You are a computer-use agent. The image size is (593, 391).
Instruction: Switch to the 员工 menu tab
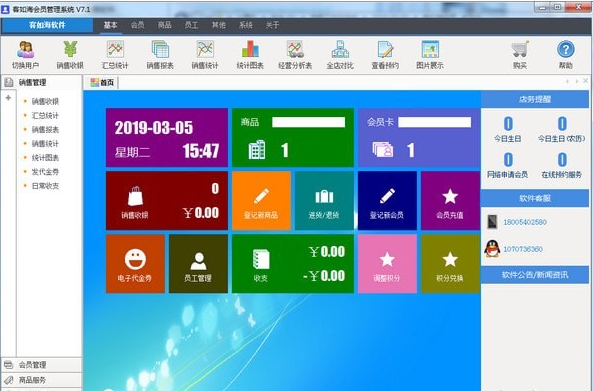[x=191, y=25]
